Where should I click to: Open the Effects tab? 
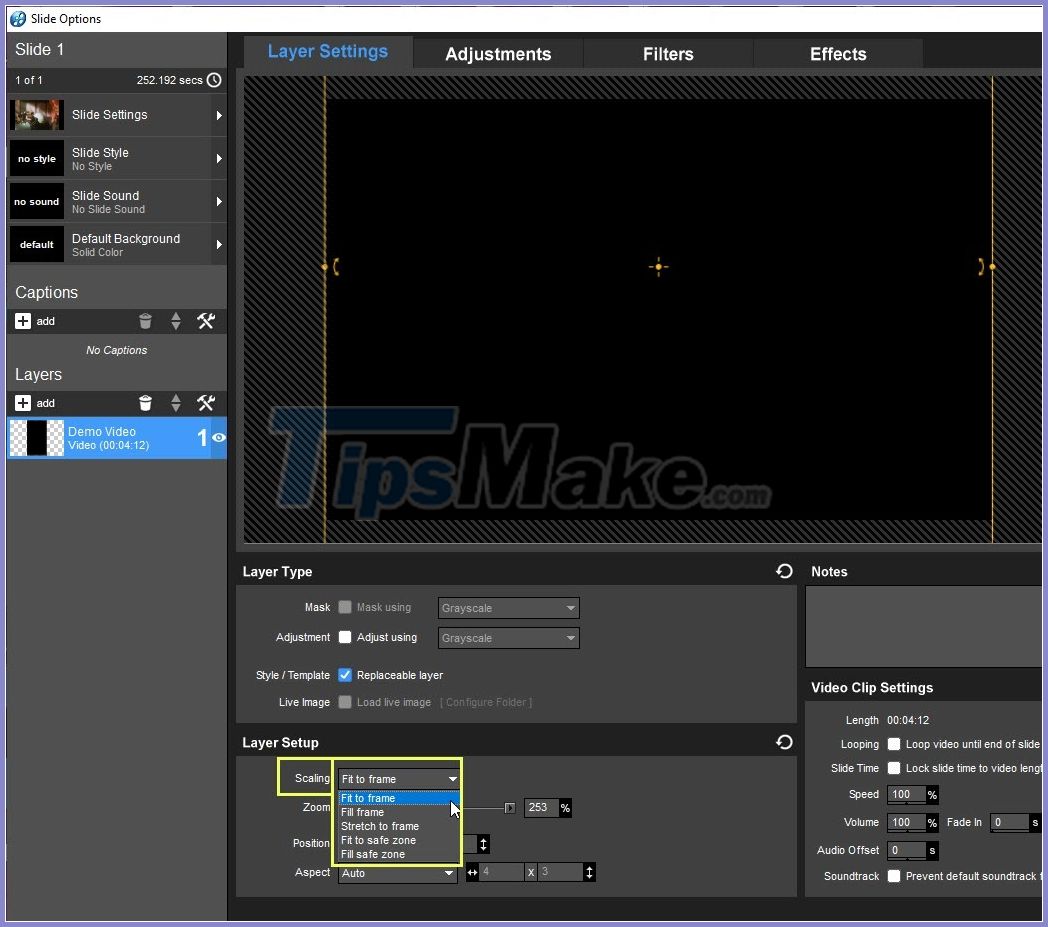837,54
